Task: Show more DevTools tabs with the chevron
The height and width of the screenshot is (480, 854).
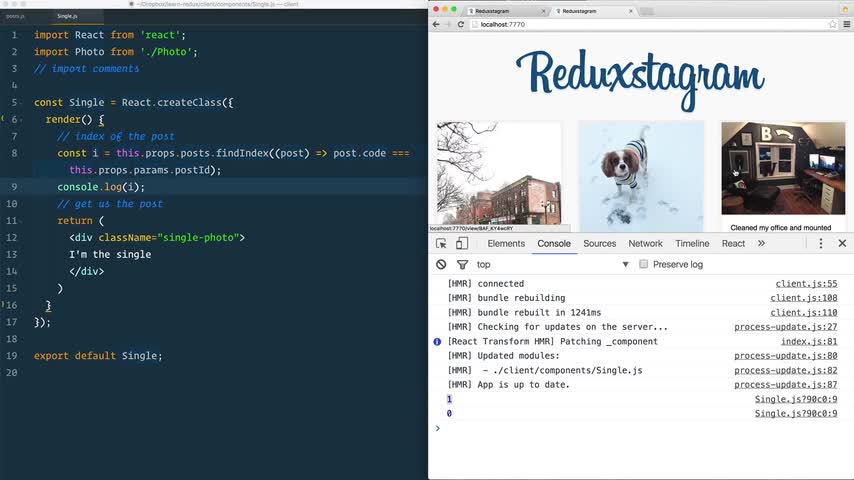Action: (761, 244)
